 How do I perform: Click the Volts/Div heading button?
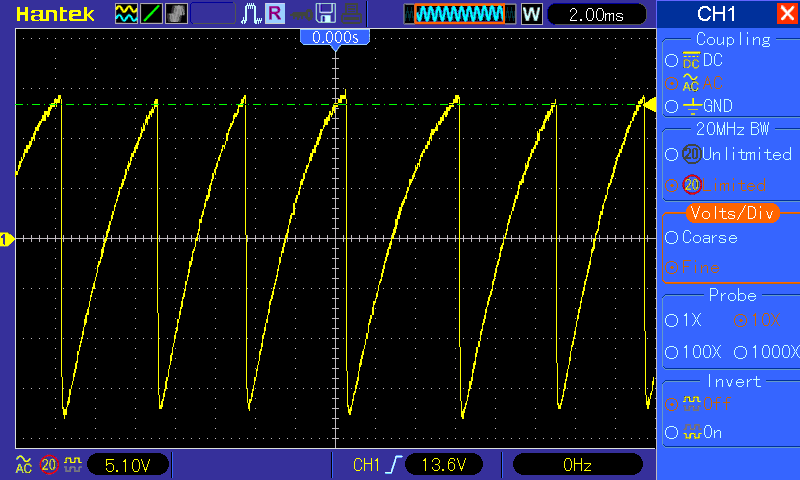733,213
